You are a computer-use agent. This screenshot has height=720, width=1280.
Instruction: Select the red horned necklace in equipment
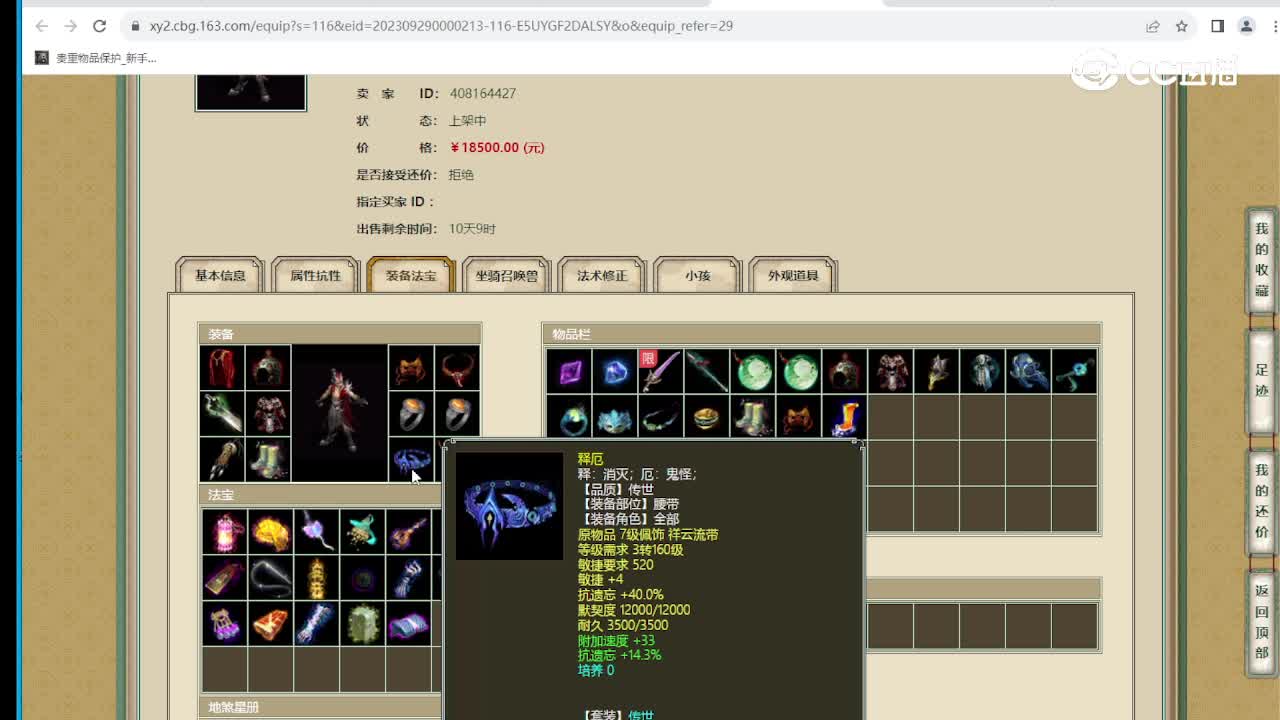tap(457, 368)
